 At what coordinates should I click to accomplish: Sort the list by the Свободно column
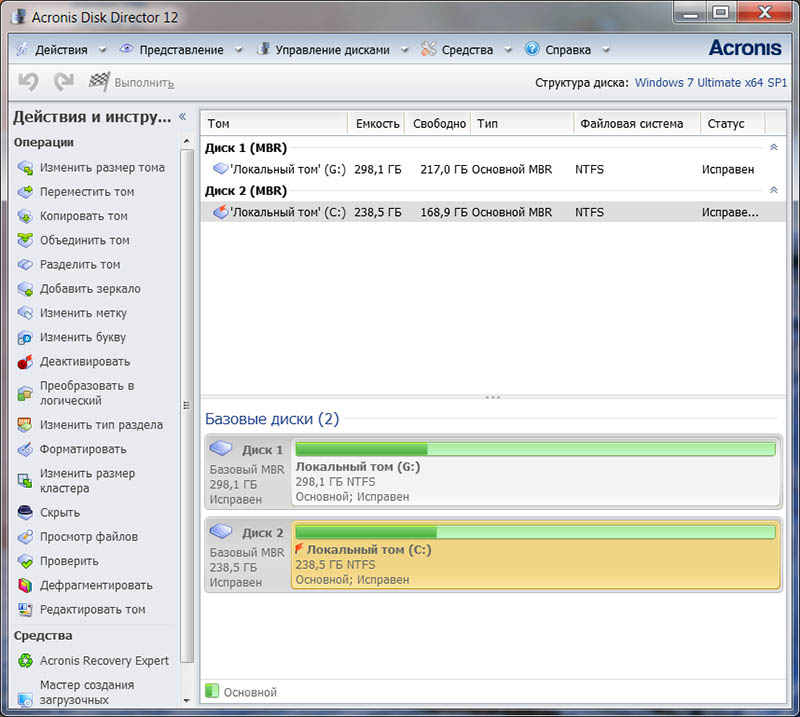[438, 123]
